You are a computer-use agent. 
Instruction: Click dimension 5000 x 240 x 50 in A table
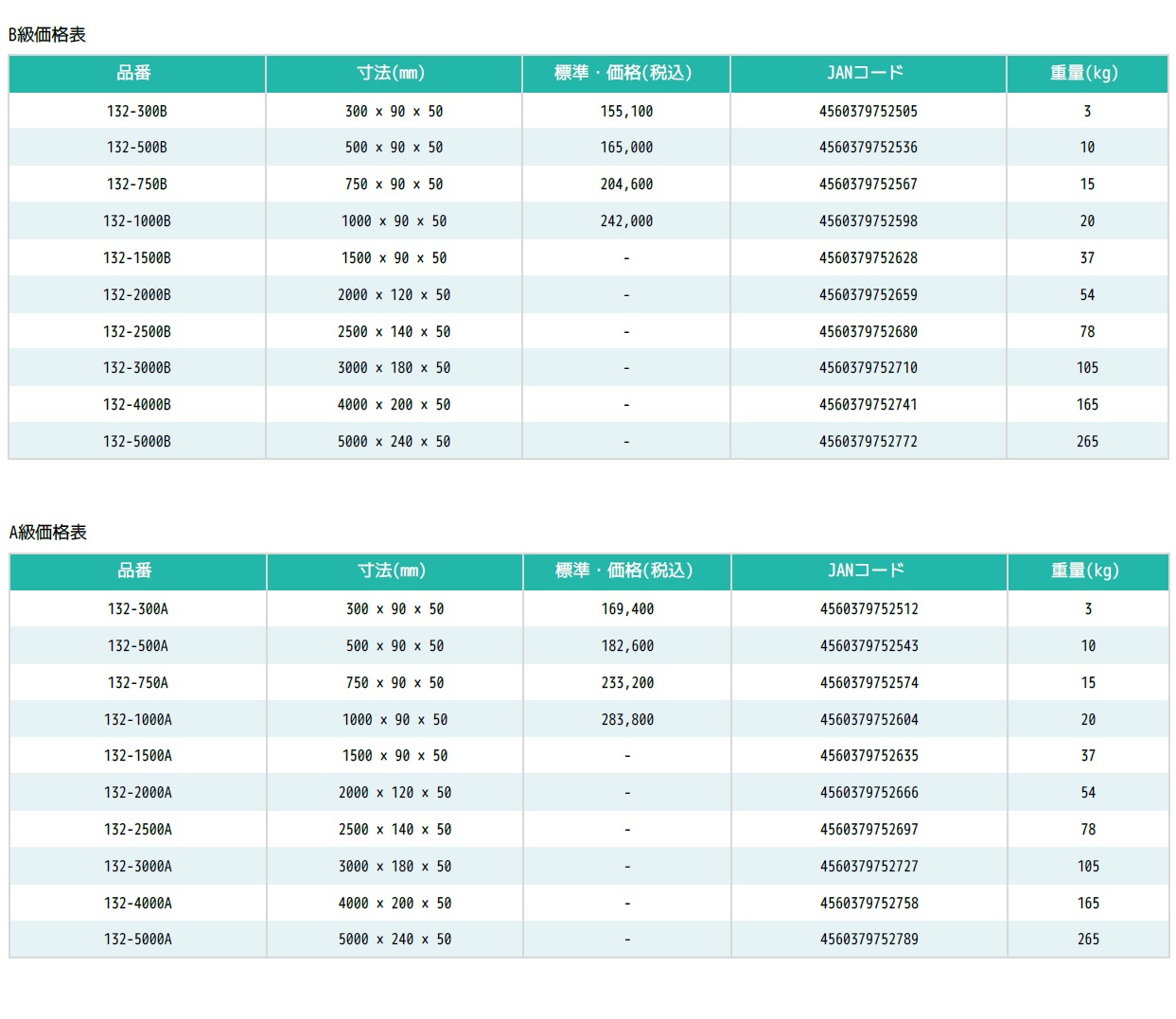coord(395,940)
